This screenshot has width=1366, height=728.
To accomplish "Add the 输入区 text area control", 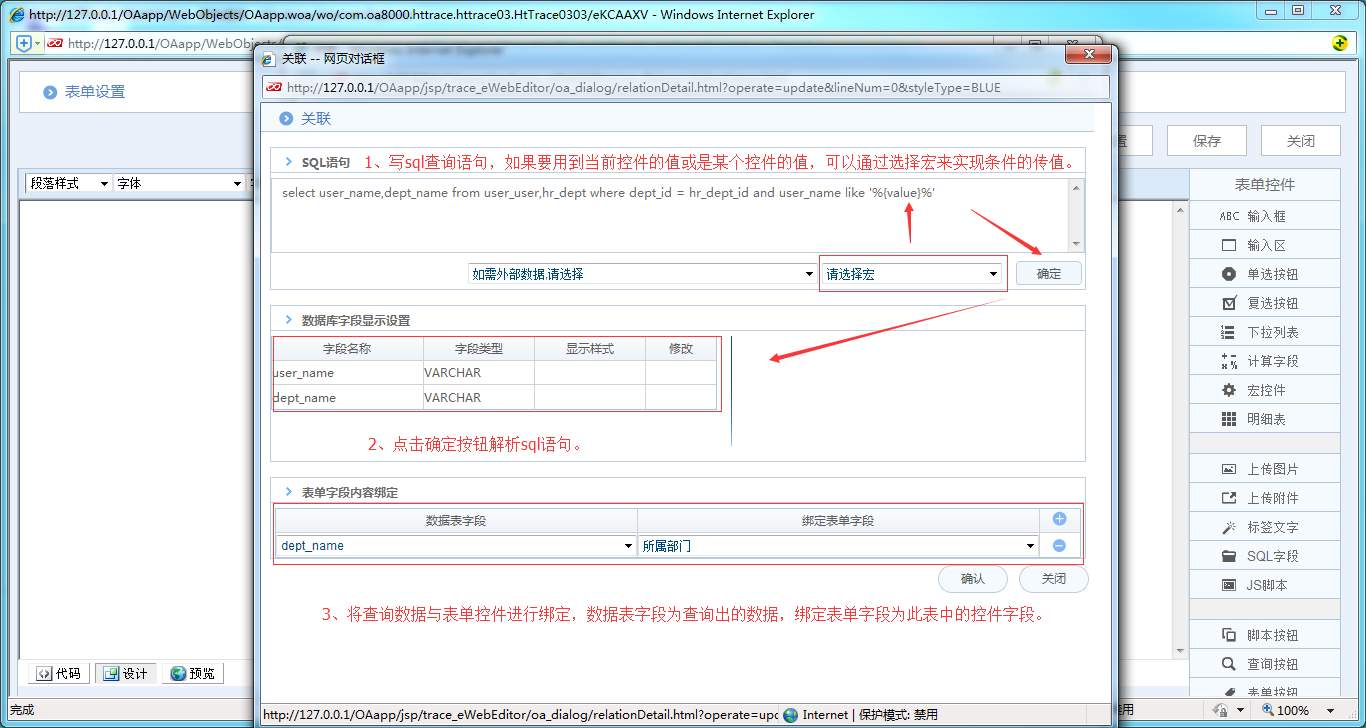I will click(x=1265, y=245).
